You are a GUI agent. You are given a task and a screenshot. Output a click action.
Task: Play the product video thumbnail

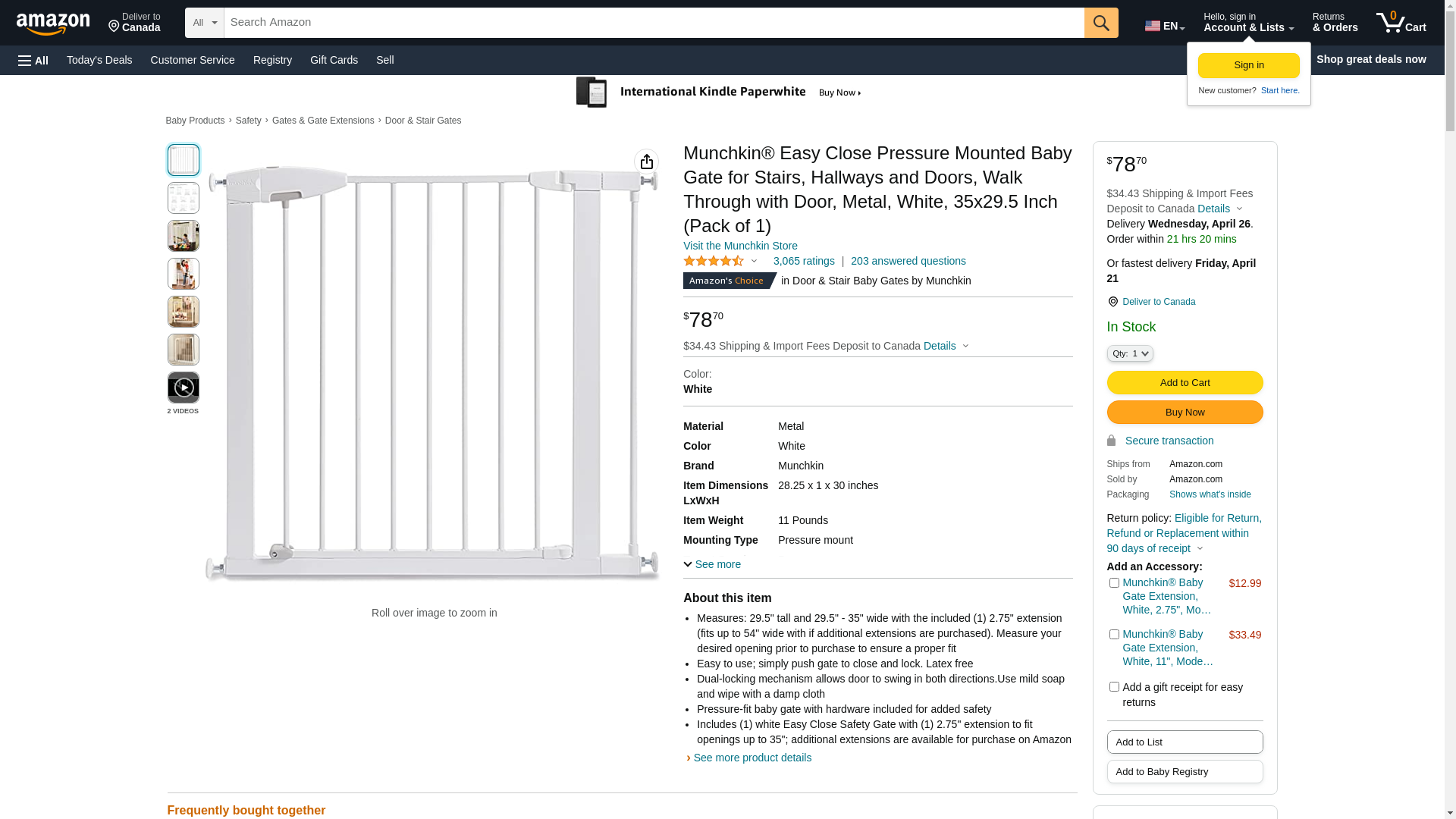point(184,388)
